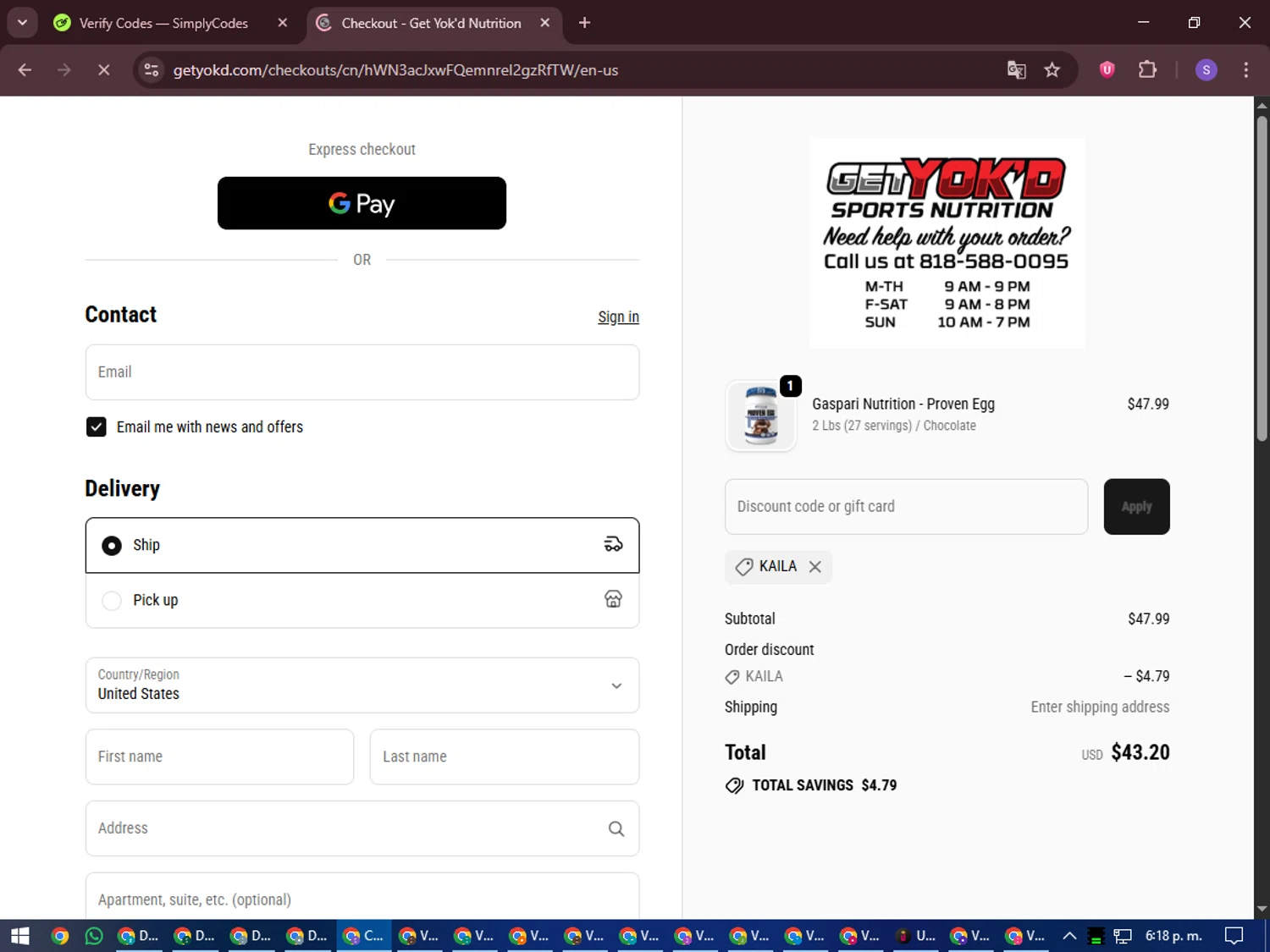Click the store icon in Pick up row

613,599
